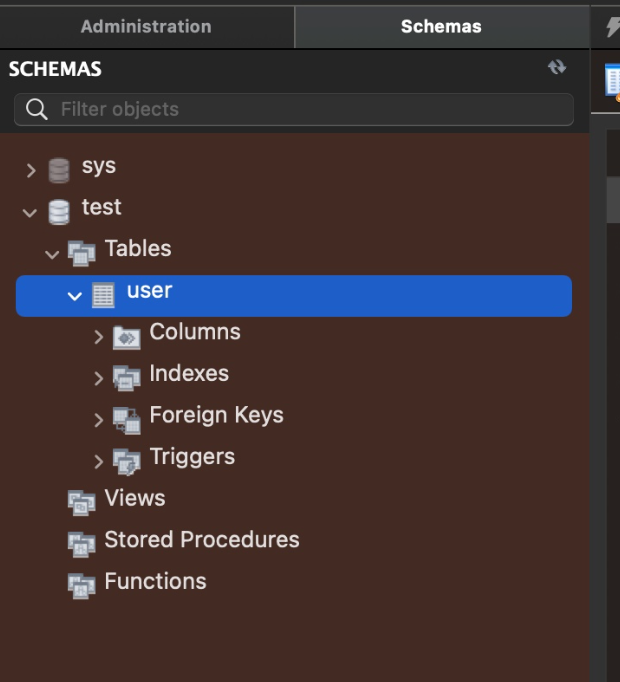Click the refresh schemas icon
Image resolution: width=620 pixels, height=682 pixels.
[557, 68]
